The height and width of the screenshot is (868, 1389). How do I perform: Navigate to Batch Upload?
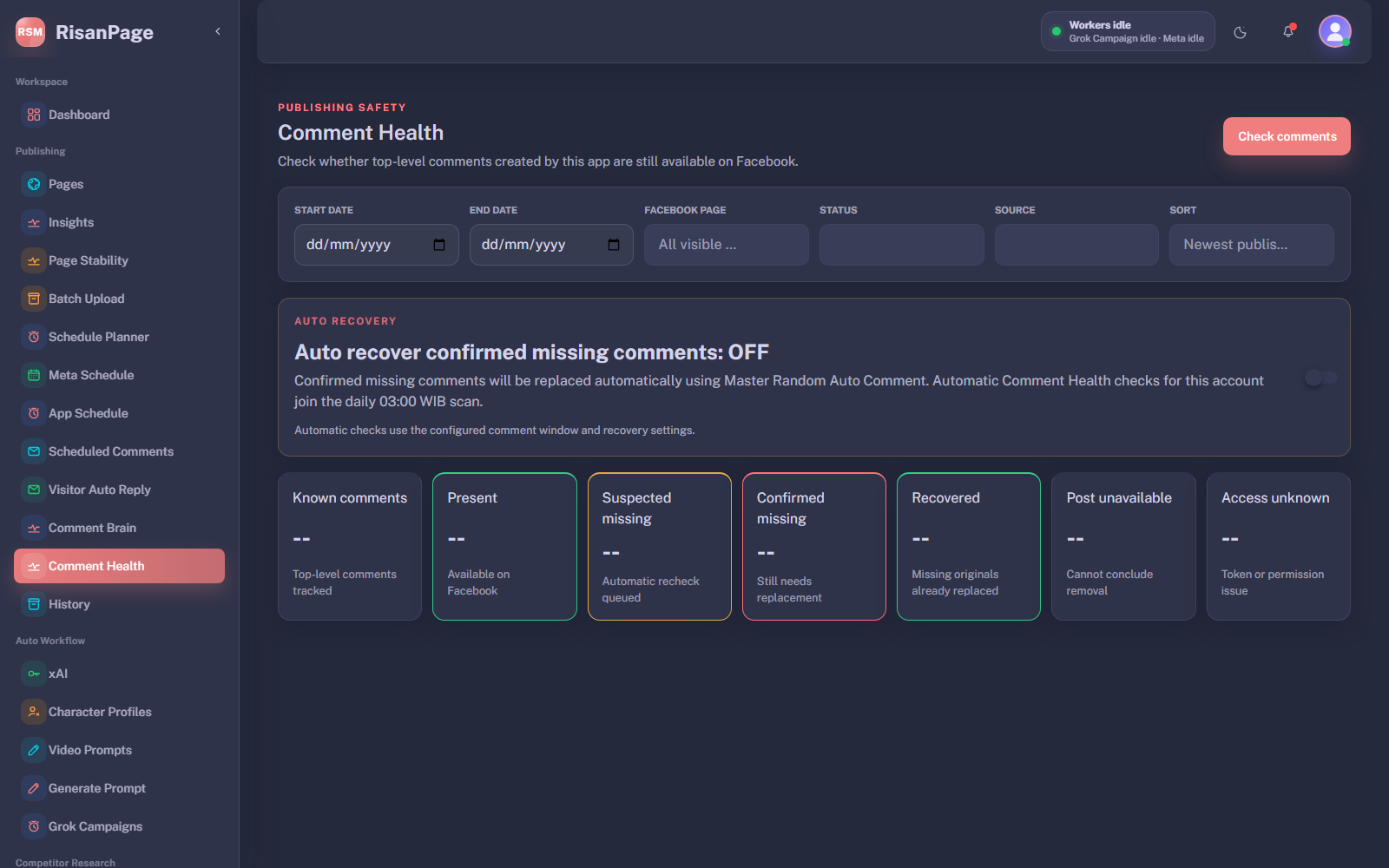[x=119, y=299]
